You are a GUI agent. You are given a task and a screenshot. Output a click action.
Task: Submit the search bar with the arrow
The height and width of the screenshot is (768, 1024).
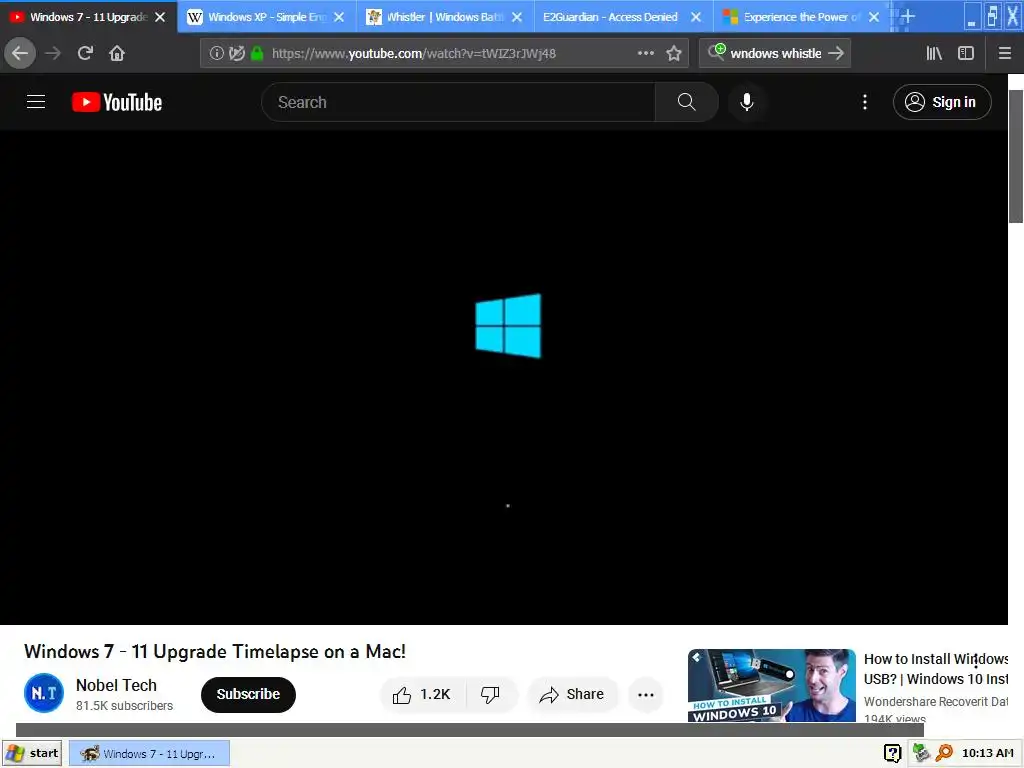(836, 53)
